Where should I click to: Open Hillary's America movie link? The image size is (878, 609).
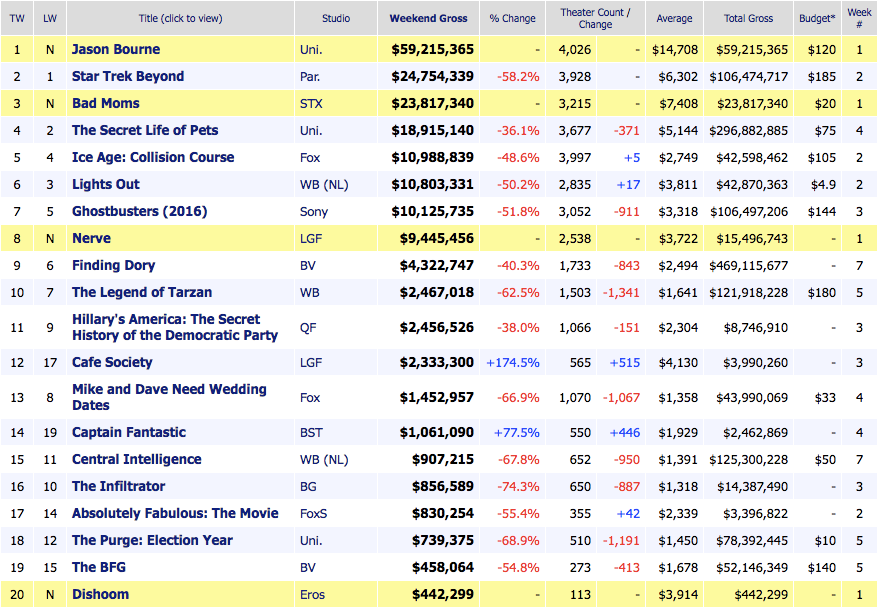(x=175, y=327)
